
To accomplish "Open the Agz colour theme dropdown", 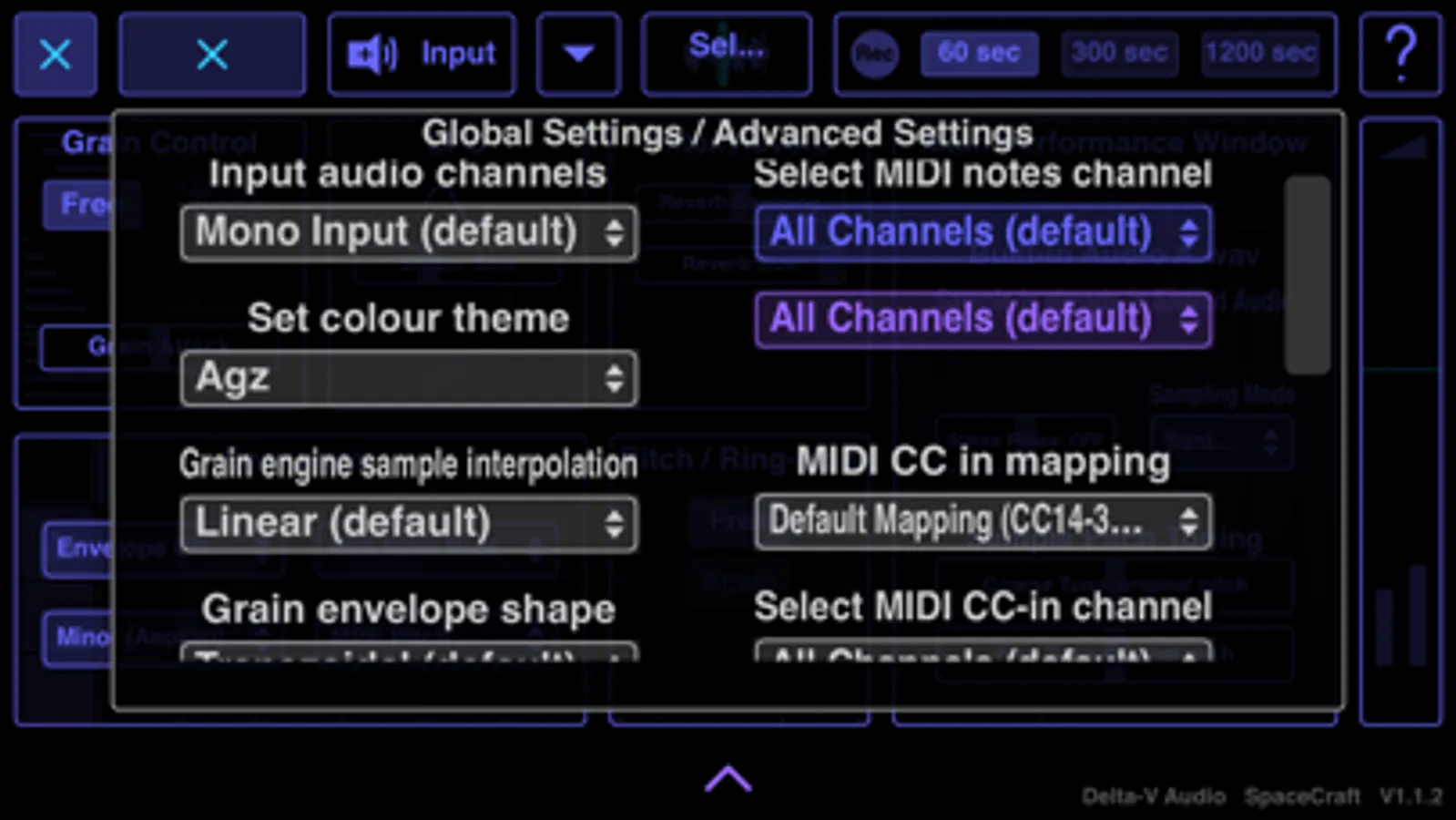I will (409, 378).
